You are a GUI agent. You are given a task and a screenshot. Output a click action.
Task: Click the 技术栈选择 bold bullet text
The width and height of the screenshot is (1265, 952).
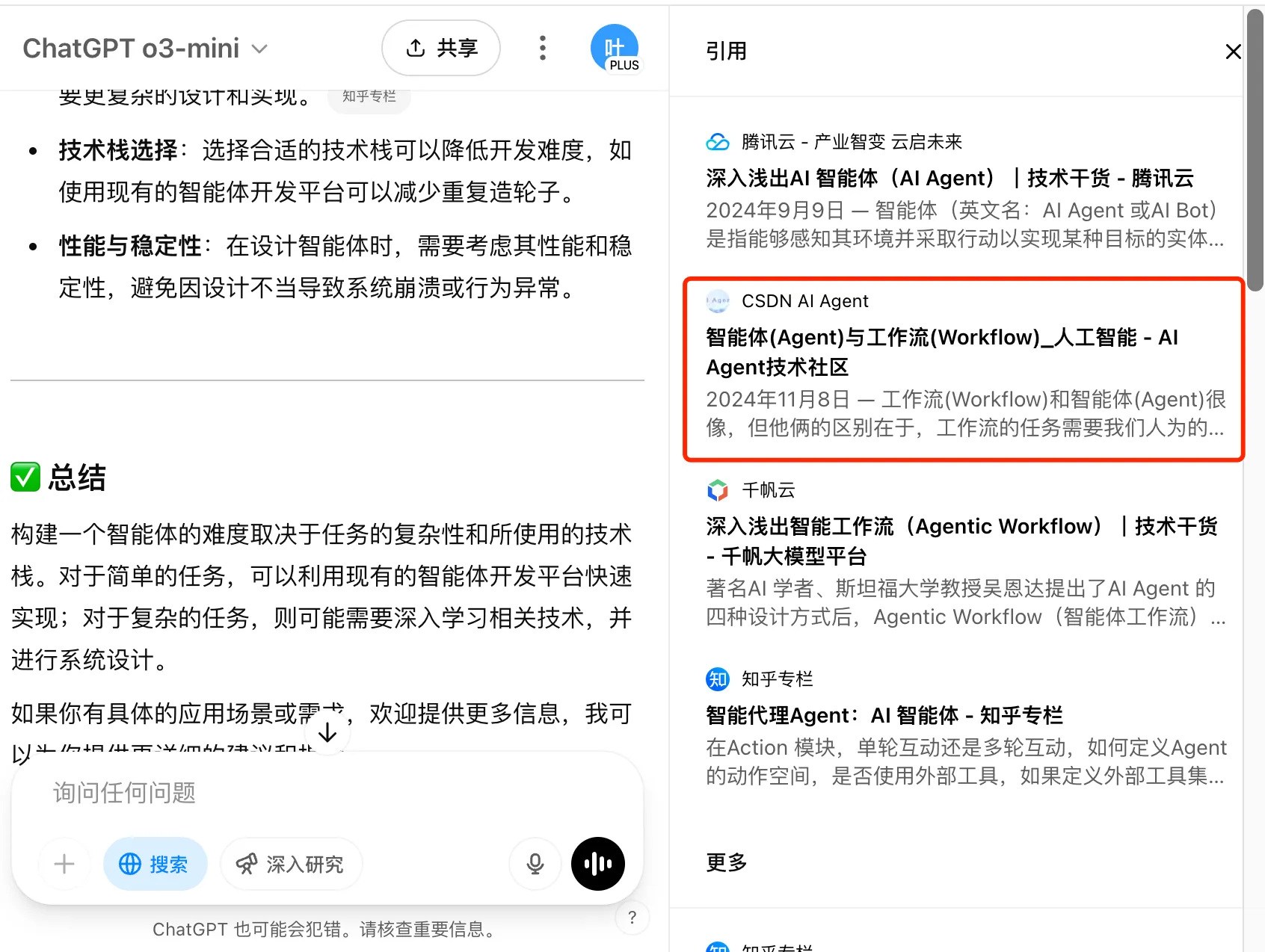click(119, 150)
